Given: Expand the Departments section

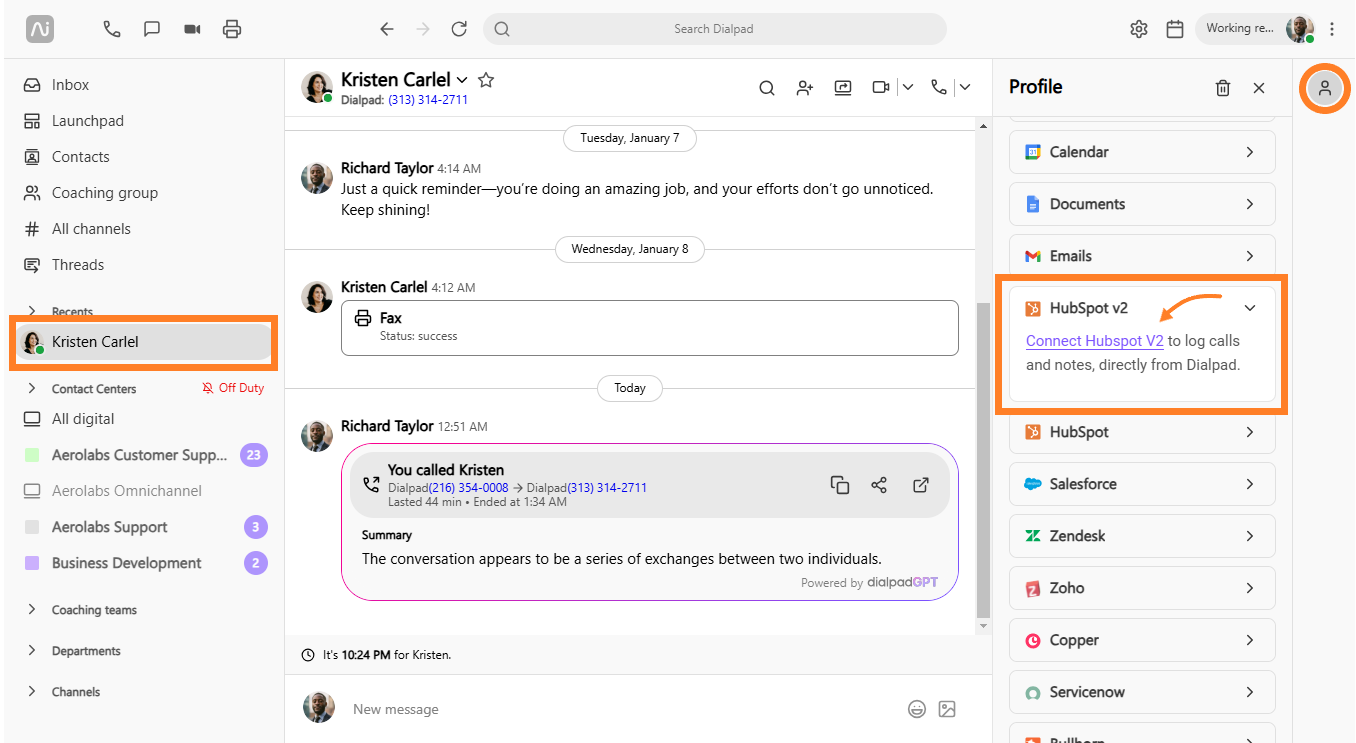Looking at the screenshot, I should click(32, 650).
